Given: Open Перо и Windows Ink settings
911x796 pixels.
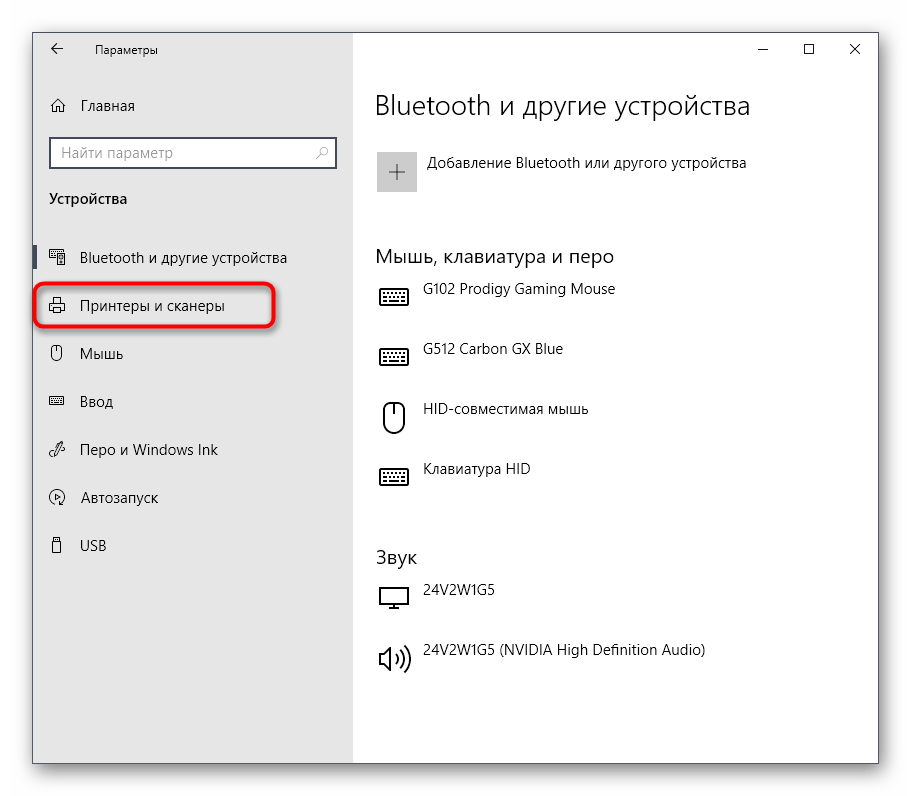Looking at the screenshot, I should pos(148,450).
